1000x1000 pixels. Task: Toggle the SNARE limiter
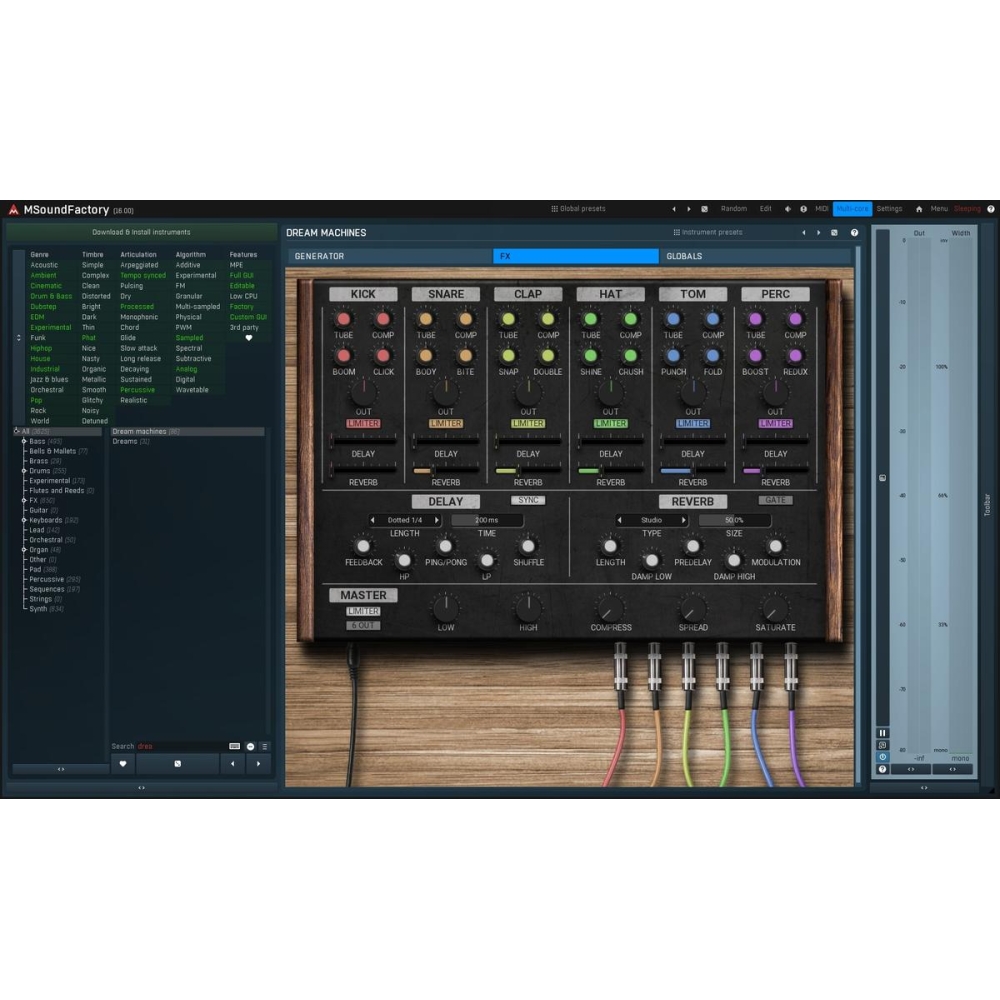[x=446, y=423]
